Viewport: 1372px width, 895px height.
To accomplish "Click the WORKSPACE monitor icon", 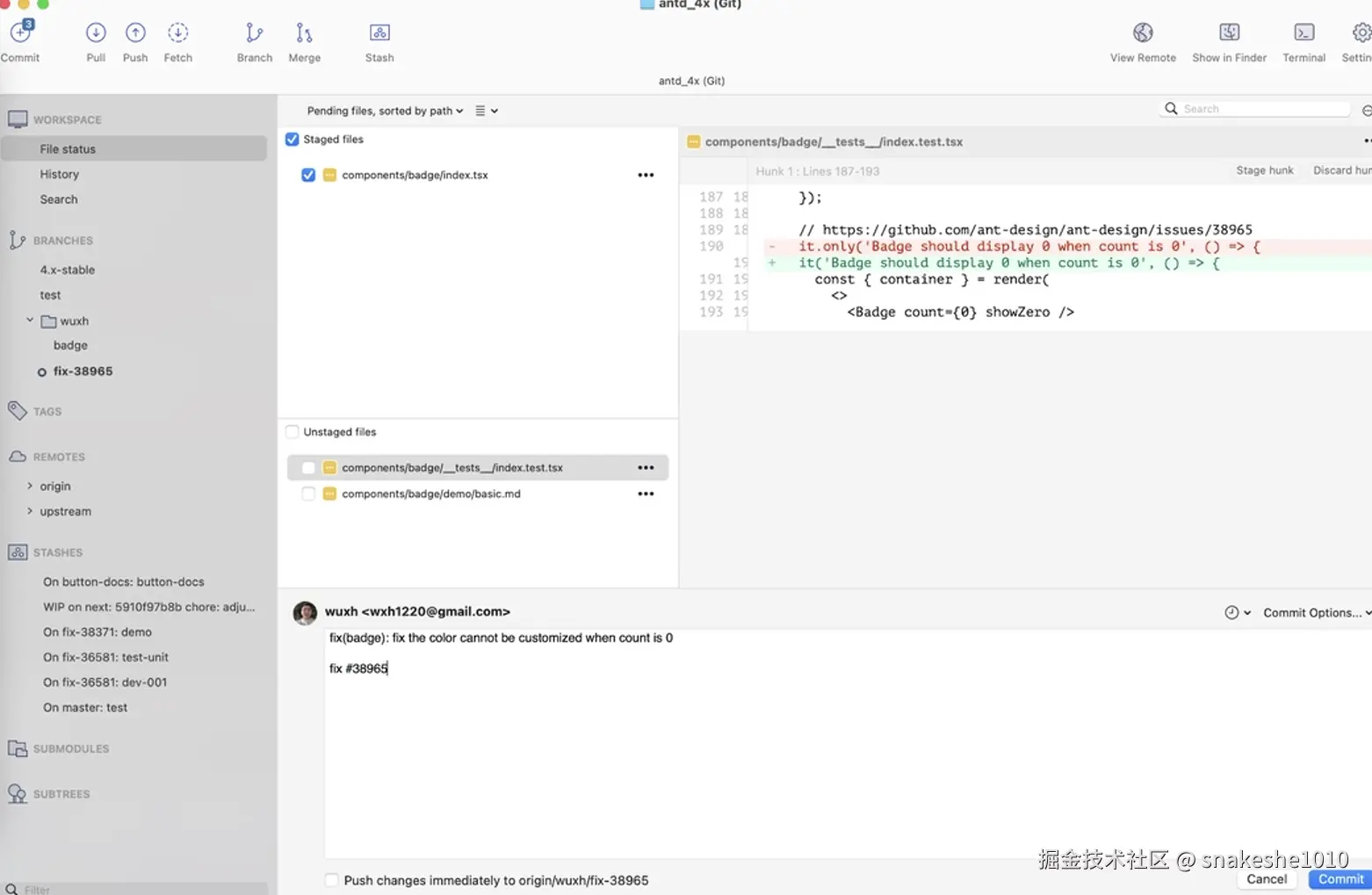I will pyautogui.click(x=18, y=119).
